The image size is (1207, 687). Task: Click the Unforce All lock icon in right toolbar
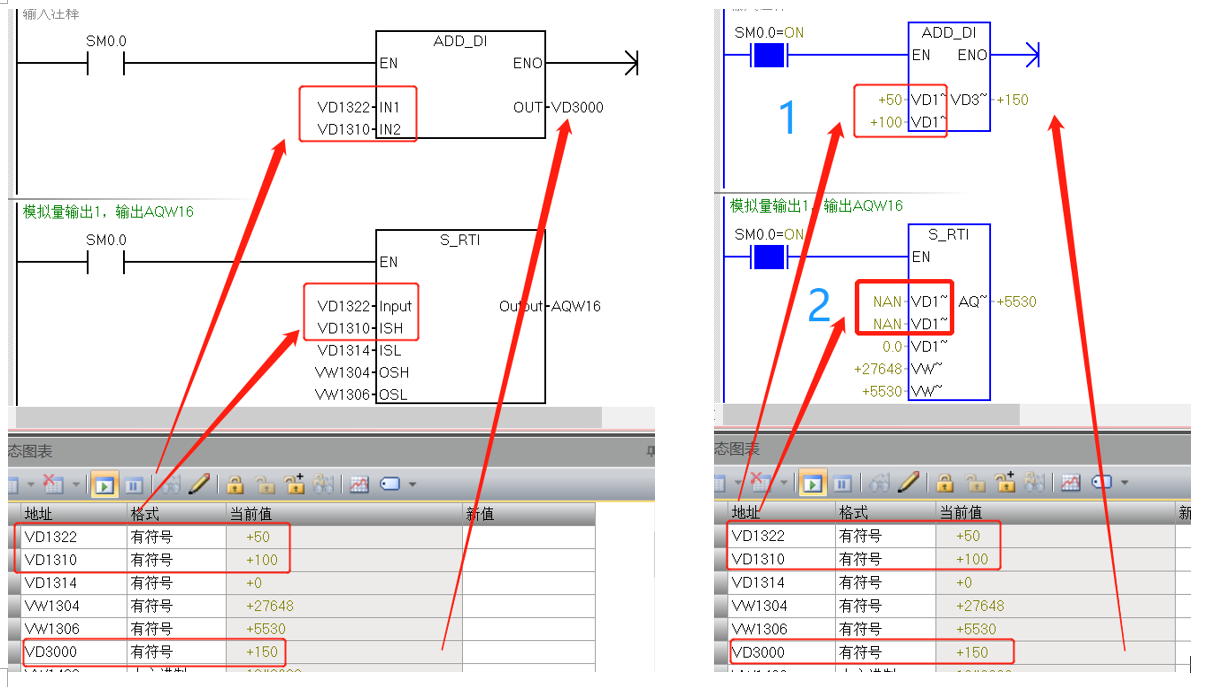coord(1005,484)
